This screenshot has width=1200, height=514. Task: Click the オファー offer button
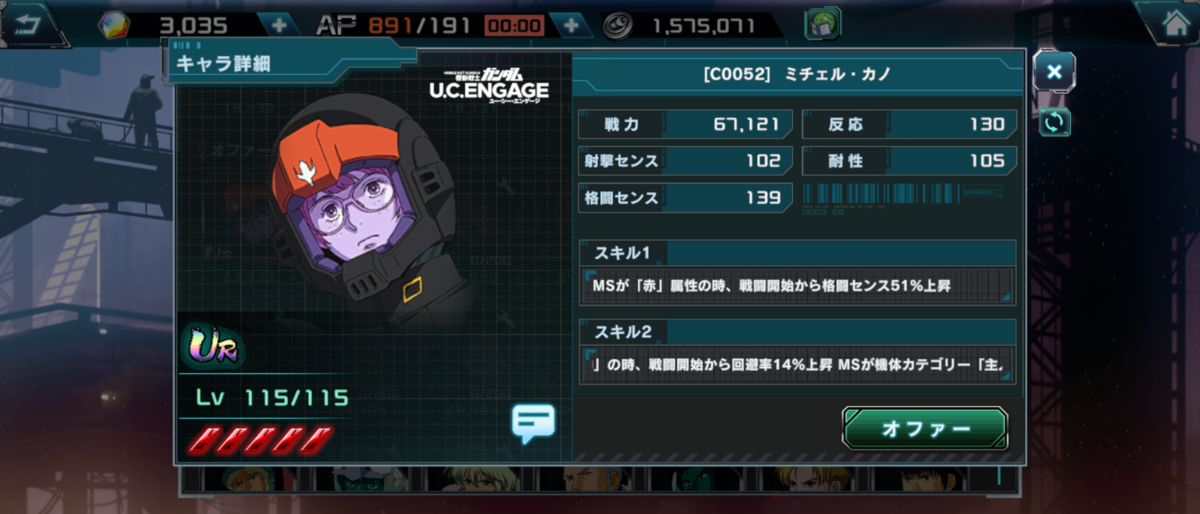coord(924,429)
